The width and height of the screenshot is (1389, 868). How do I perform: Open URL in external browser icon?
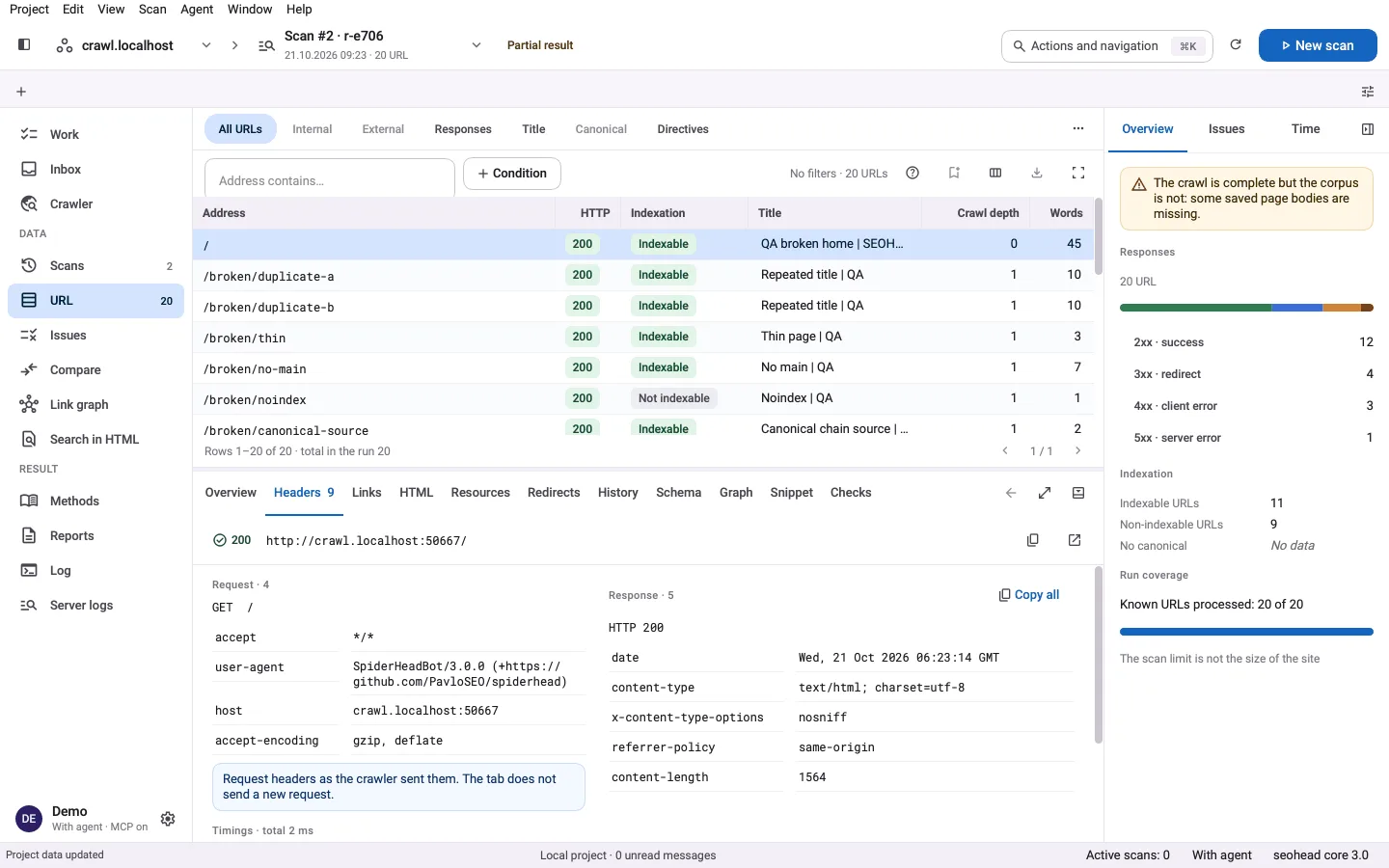pos(1075,540)
